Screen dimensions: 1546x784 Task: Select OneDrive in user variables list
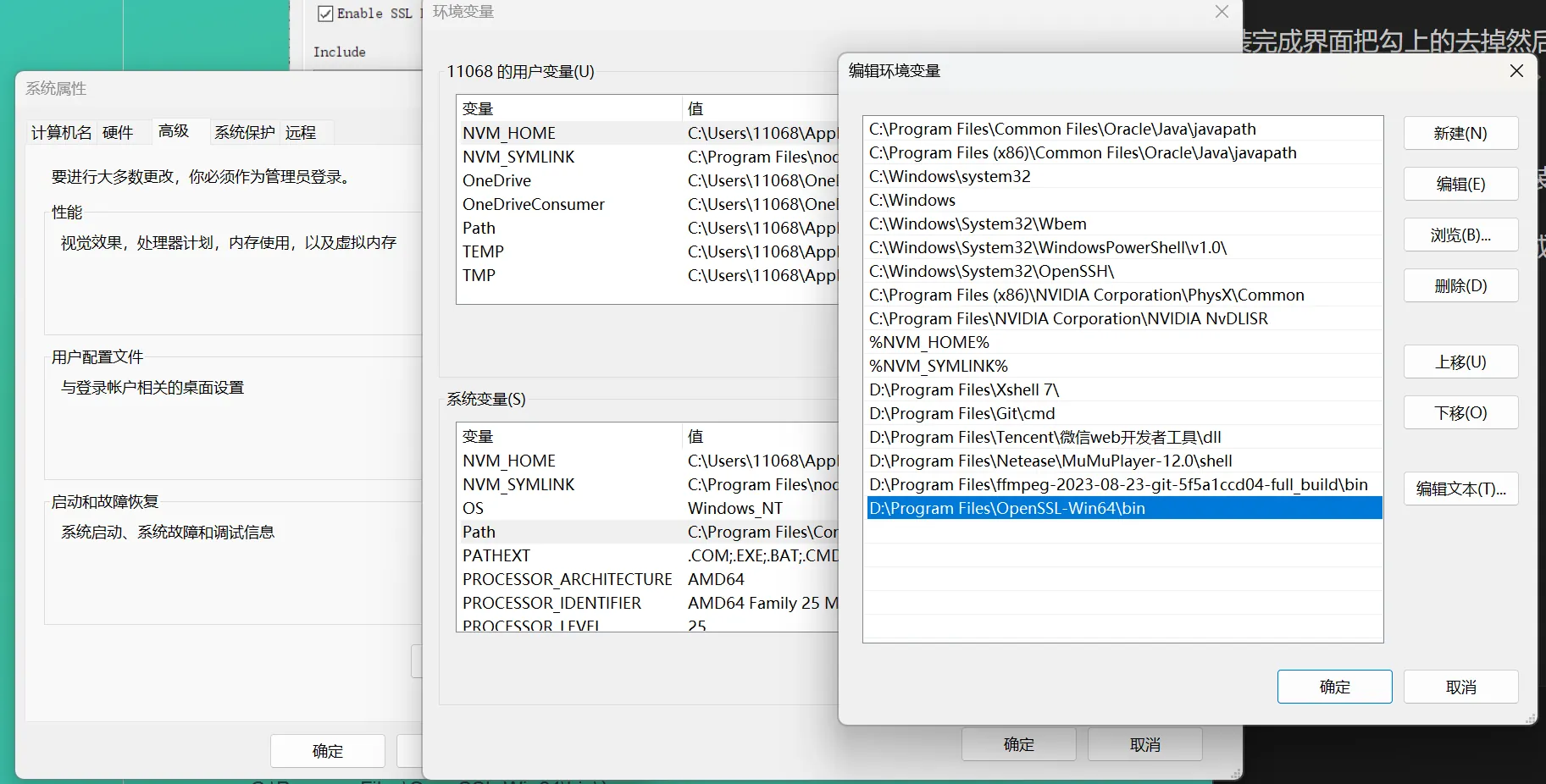(x=496, y=181)
